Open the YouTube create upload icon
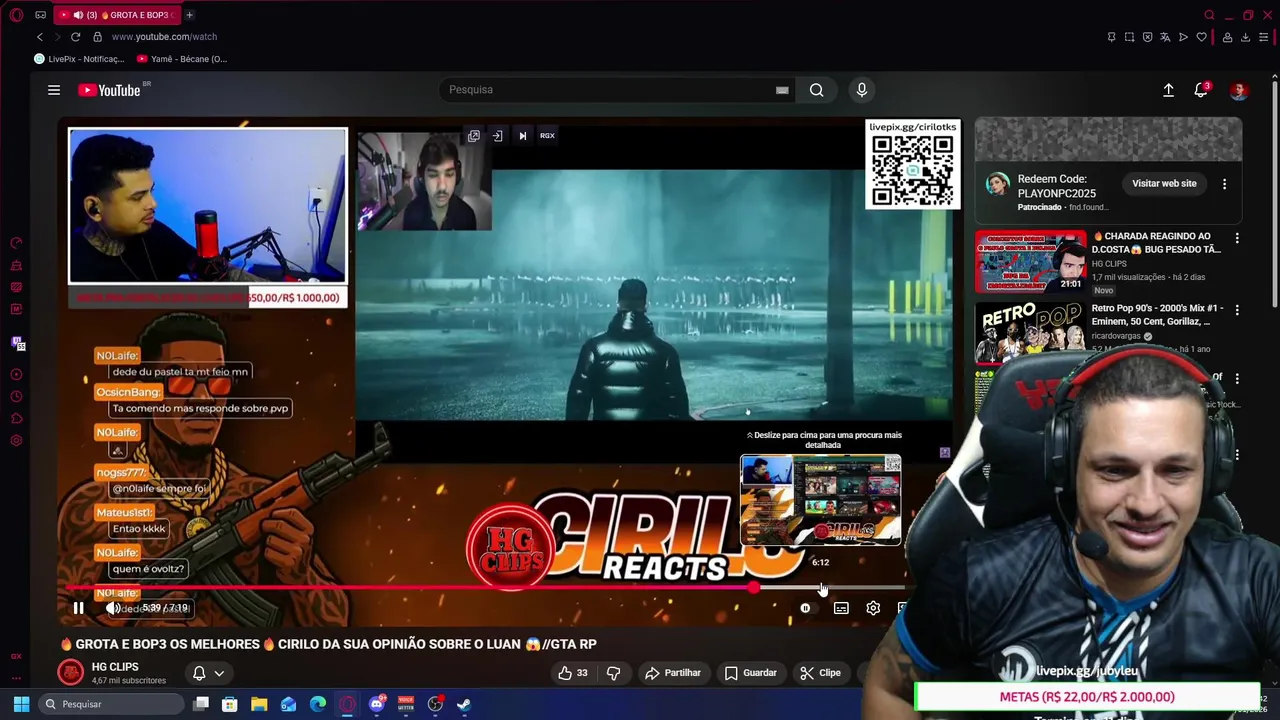Viewport: 1280px width, 720px height. coord(1168,90)
